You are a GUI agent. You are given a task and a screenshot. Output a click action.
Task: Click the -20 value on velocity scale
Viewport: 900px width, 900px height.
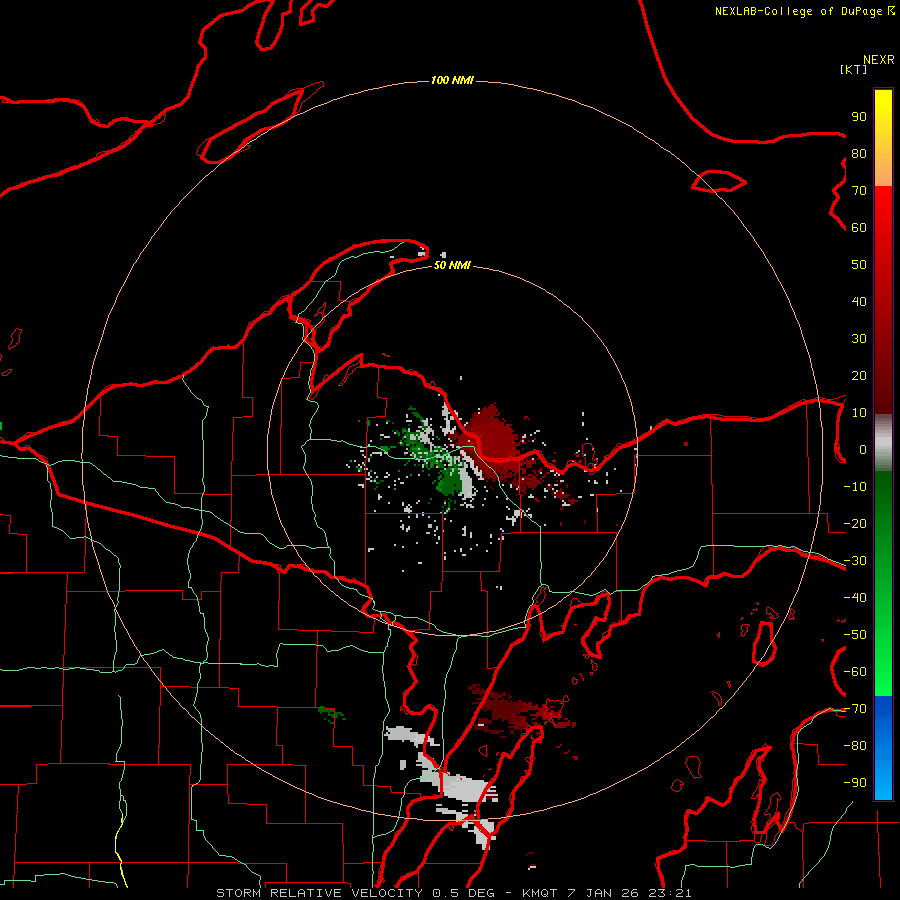[x=855, y=524]
